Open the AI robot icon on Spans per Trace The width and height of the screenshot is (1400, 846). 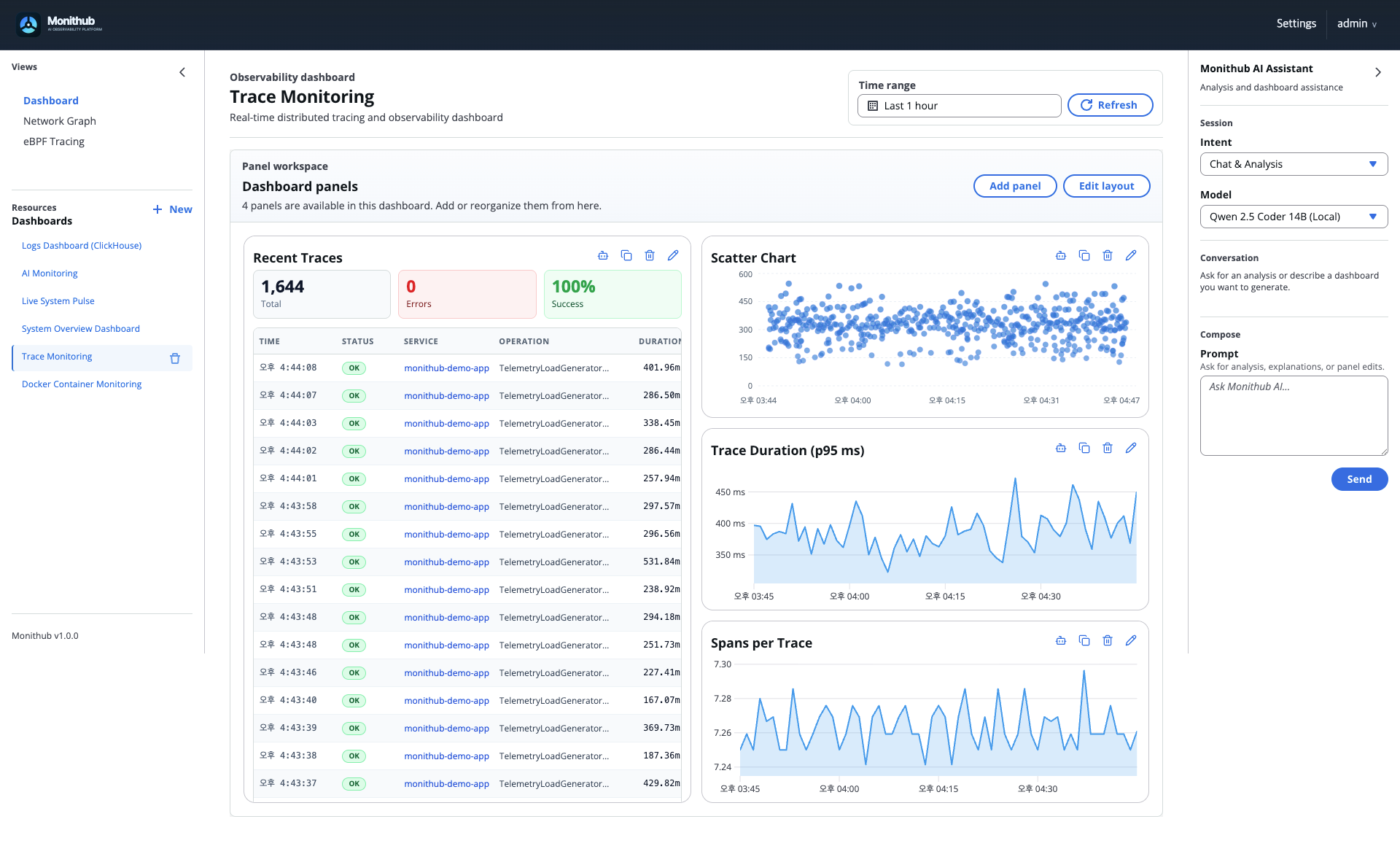pos(1060,640)
